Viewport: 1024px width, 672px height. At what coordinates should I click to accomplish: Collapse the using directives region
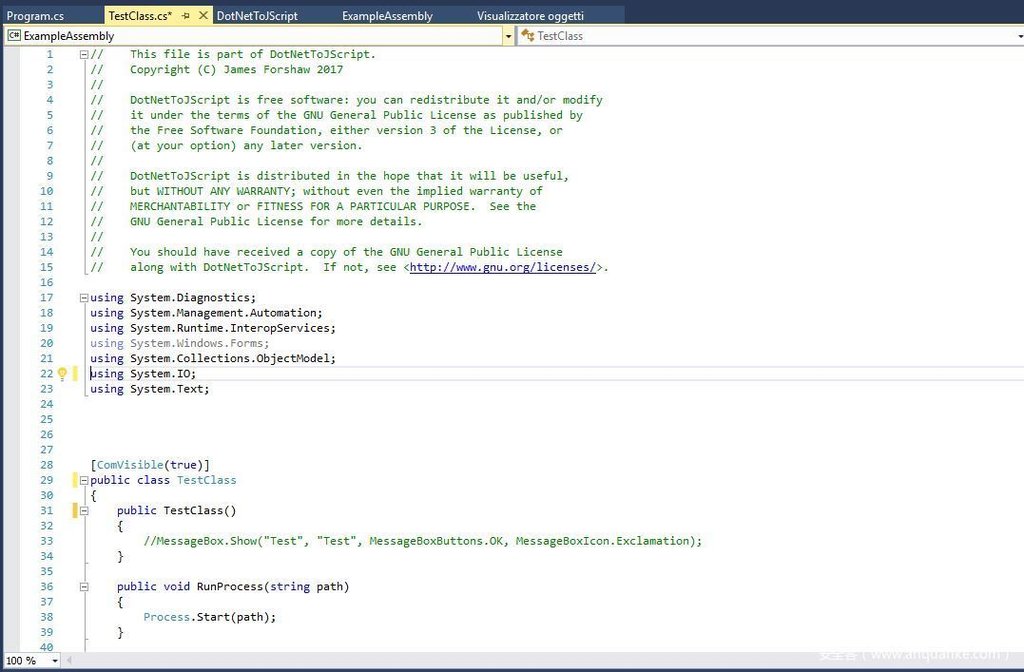(x=83, y=298)
